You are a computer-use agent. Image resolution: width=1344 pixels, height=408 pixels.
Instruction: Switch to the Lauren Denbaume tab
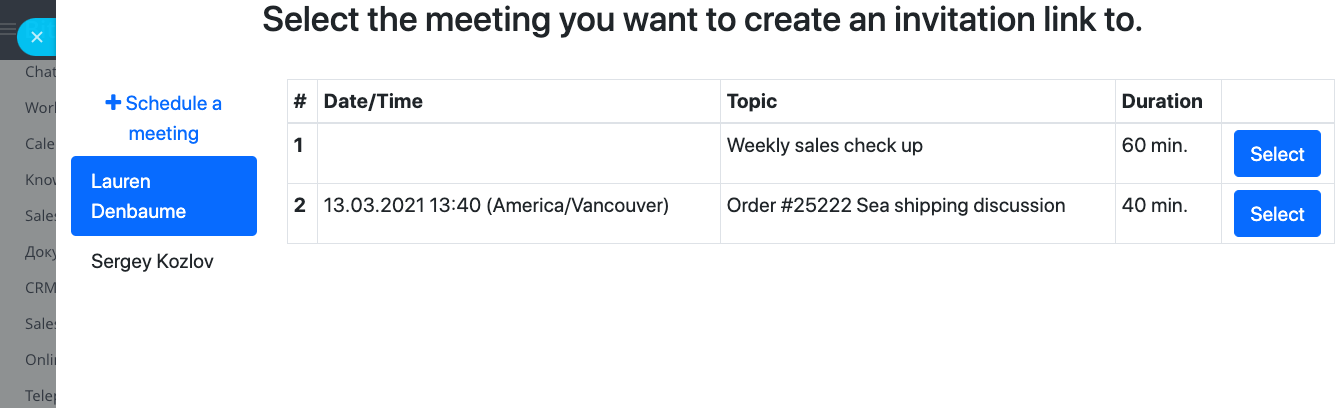pos(164,196)
